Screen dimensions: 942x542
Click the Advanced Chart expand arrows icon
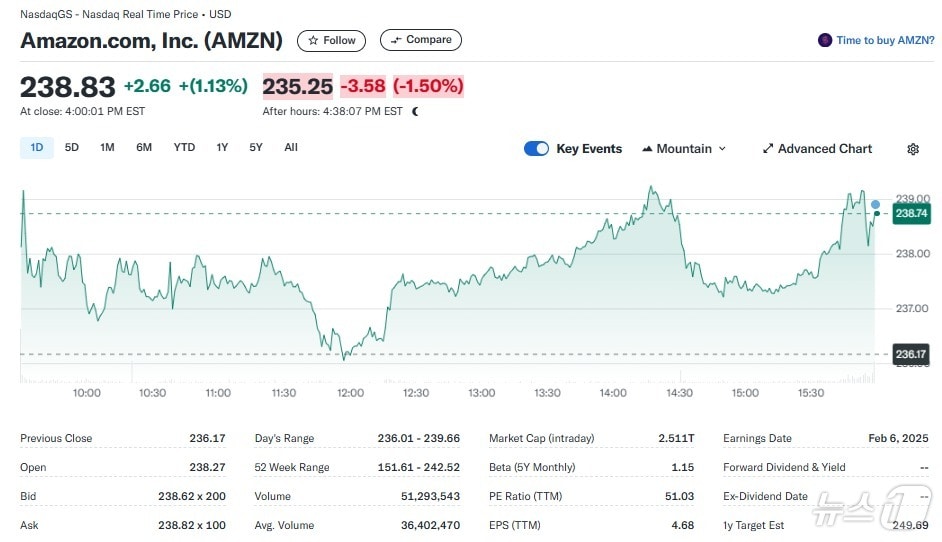coord(768,149)
